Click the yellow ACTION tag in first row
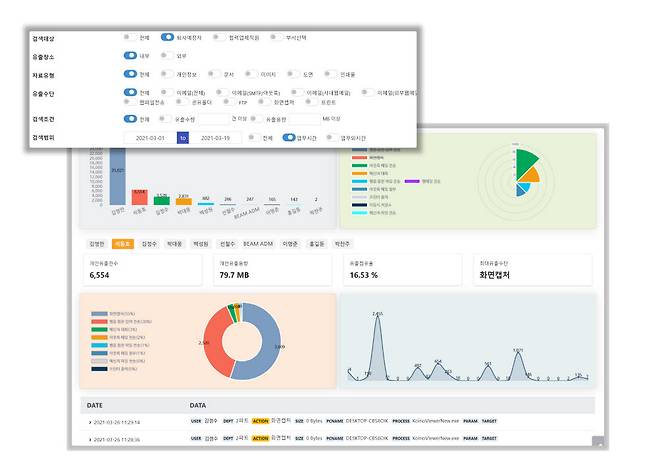Screen dimensions: 658x473 click(x=260, y=422)
